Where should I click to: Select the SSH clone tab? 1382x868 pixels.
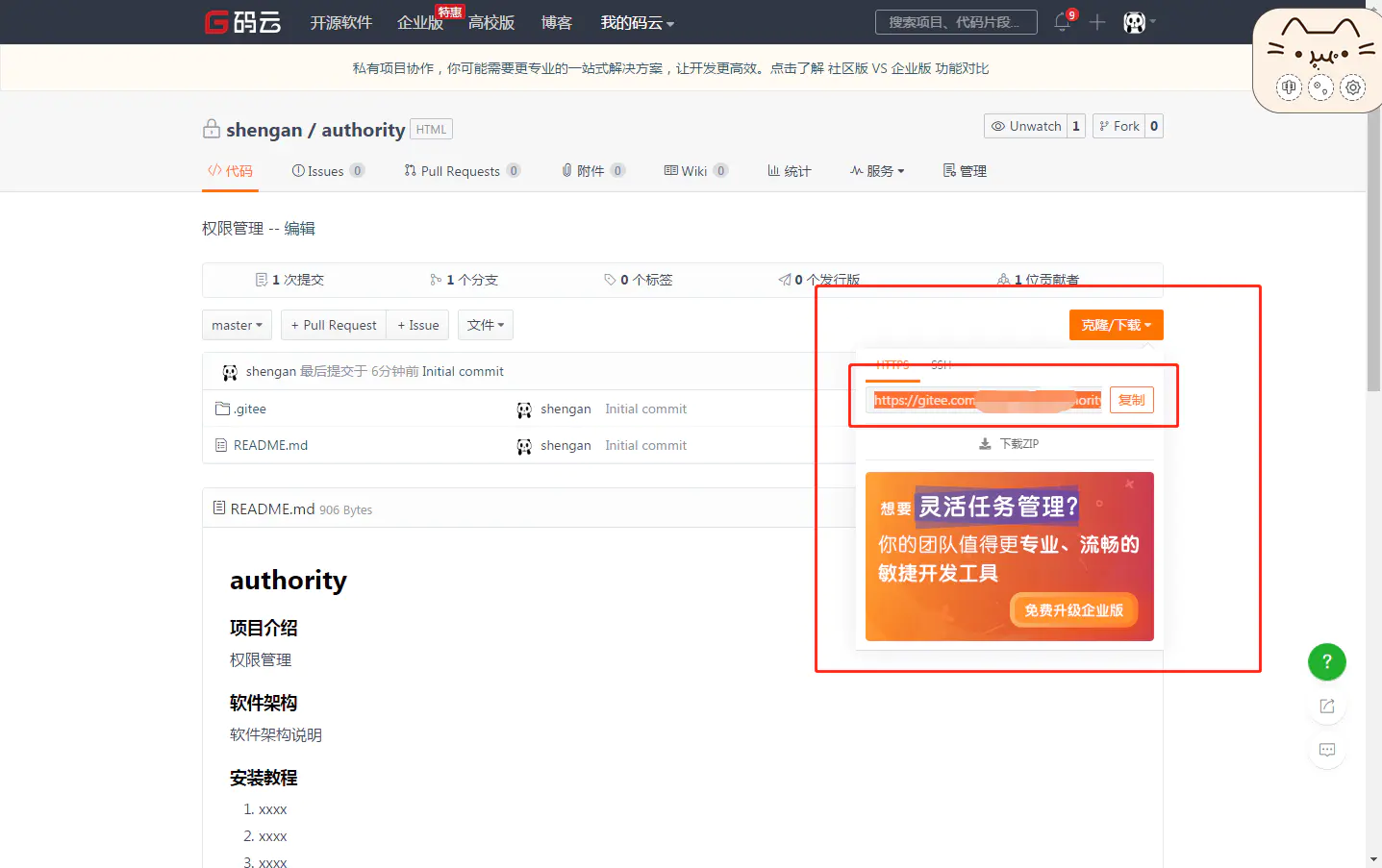[x=942, y=365]
